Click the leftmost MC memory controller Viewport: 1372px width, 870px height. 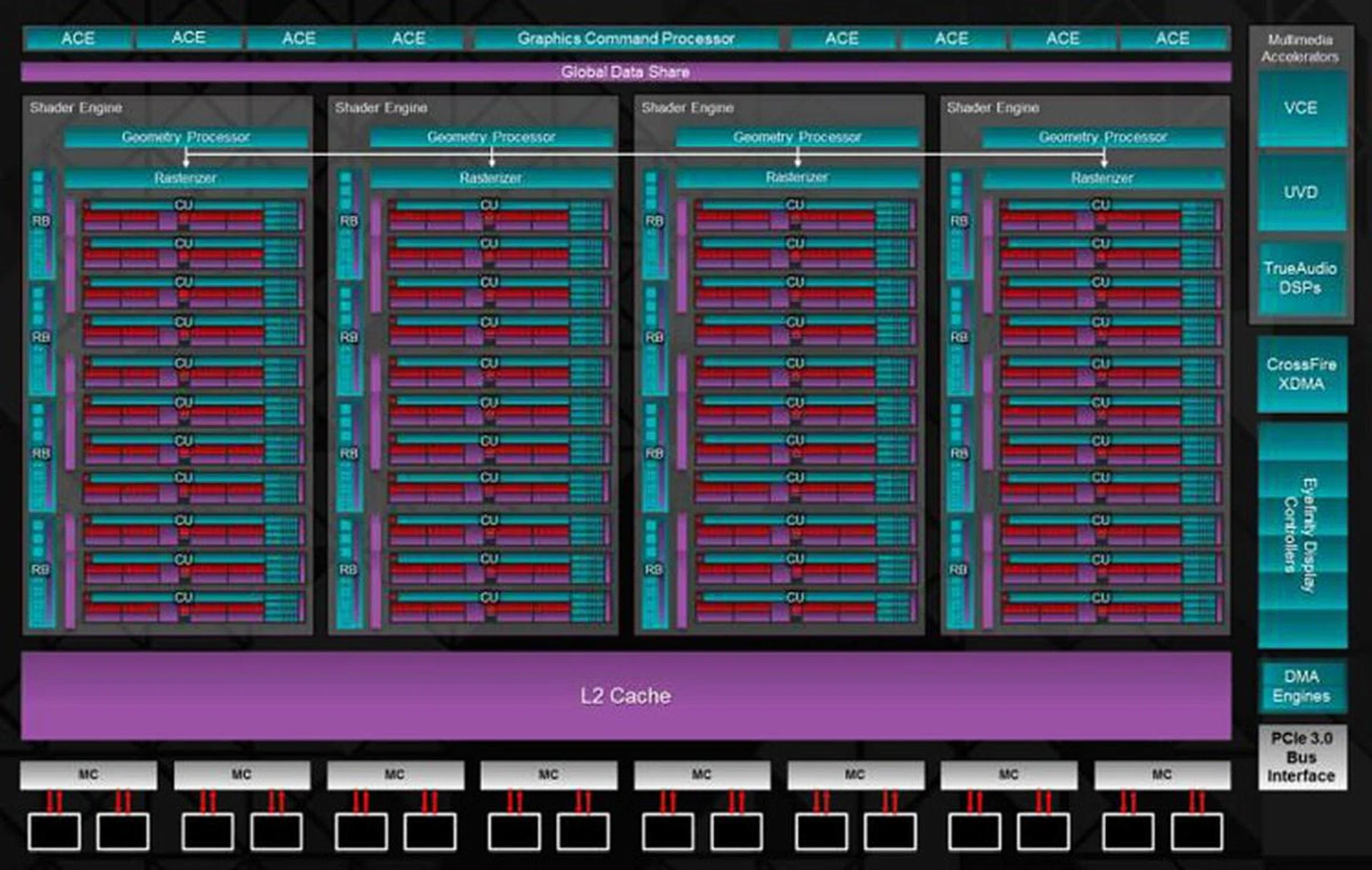89,774
